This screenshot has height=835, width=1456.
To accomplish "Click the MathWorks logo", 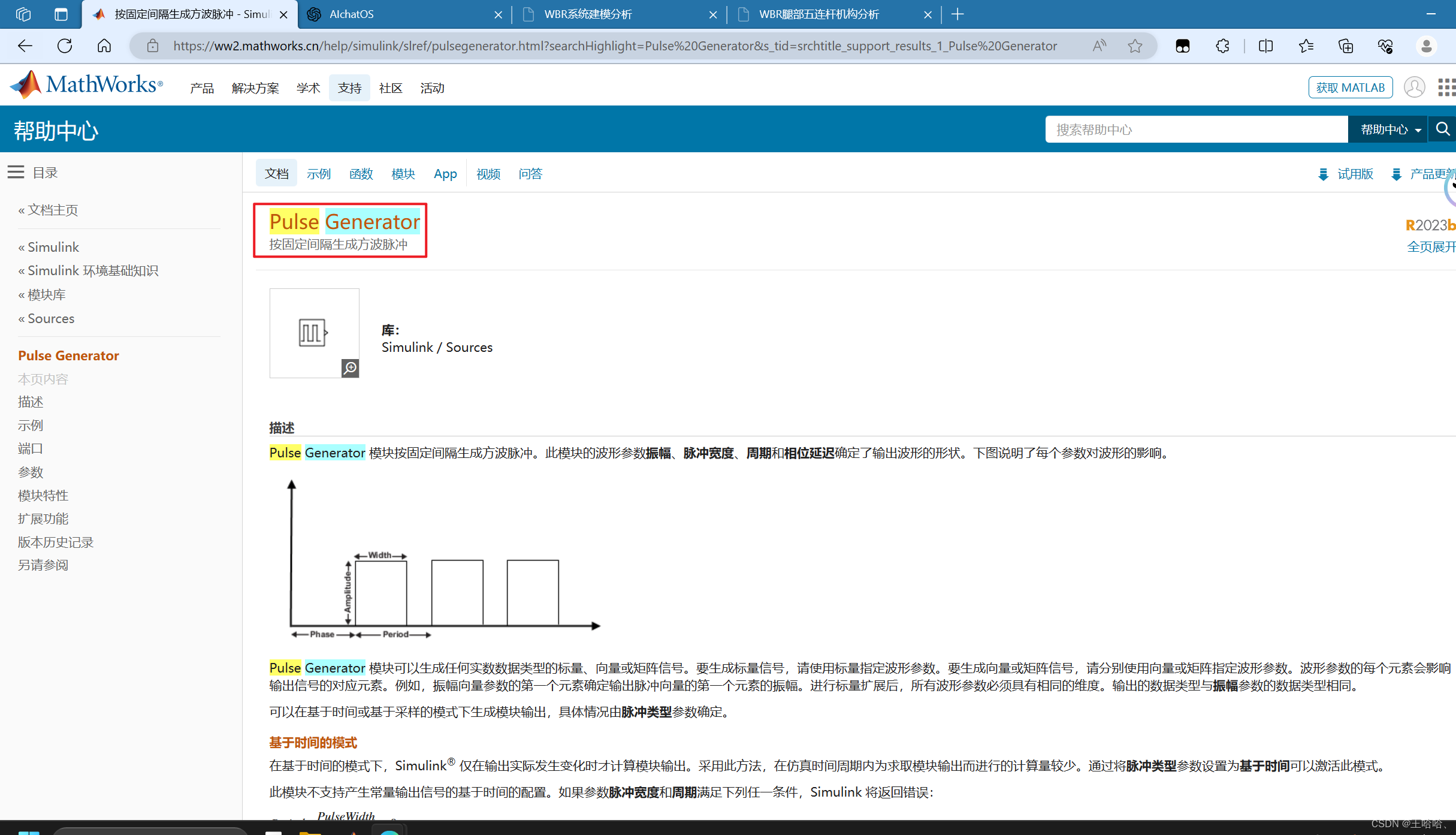I will pyautogui.click(x=86, y=85).
